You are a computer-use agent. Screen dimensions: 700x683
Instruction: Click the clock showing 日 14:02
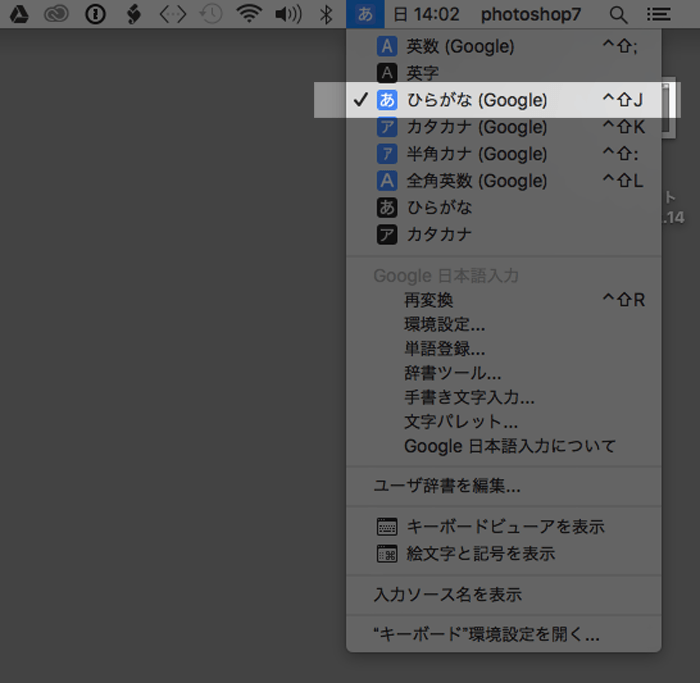[426, 14]
